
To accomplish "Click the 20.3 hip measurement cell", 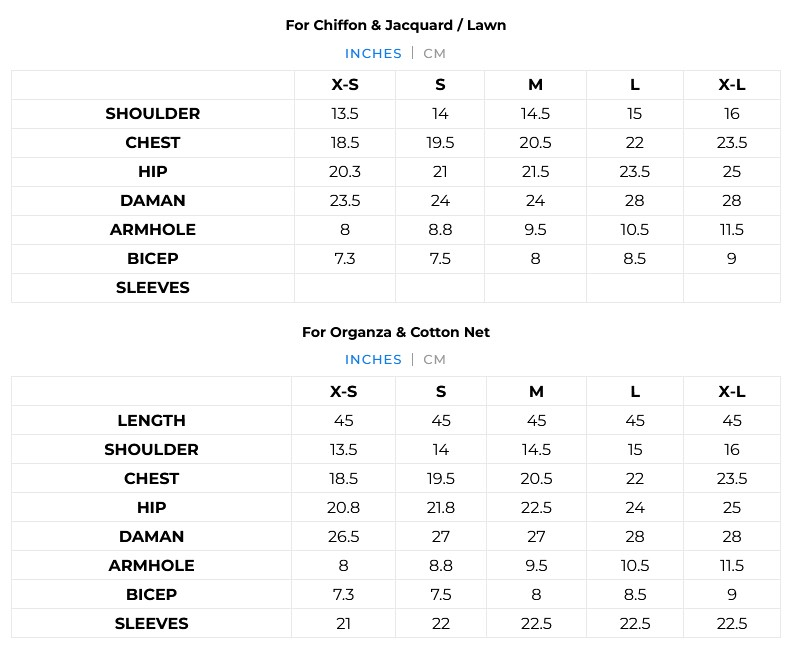I will (345, 172).
